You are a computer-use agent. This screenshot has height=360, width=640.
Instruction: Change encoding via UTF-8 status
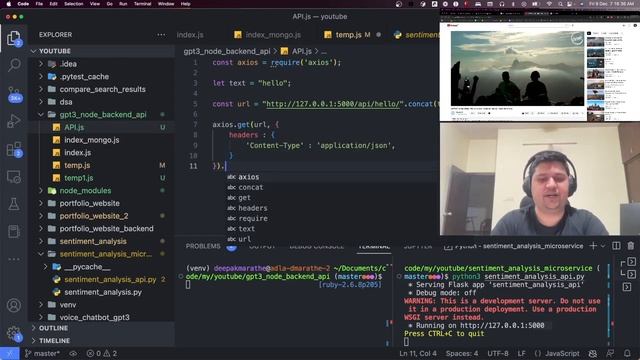(x=498, y=353)
